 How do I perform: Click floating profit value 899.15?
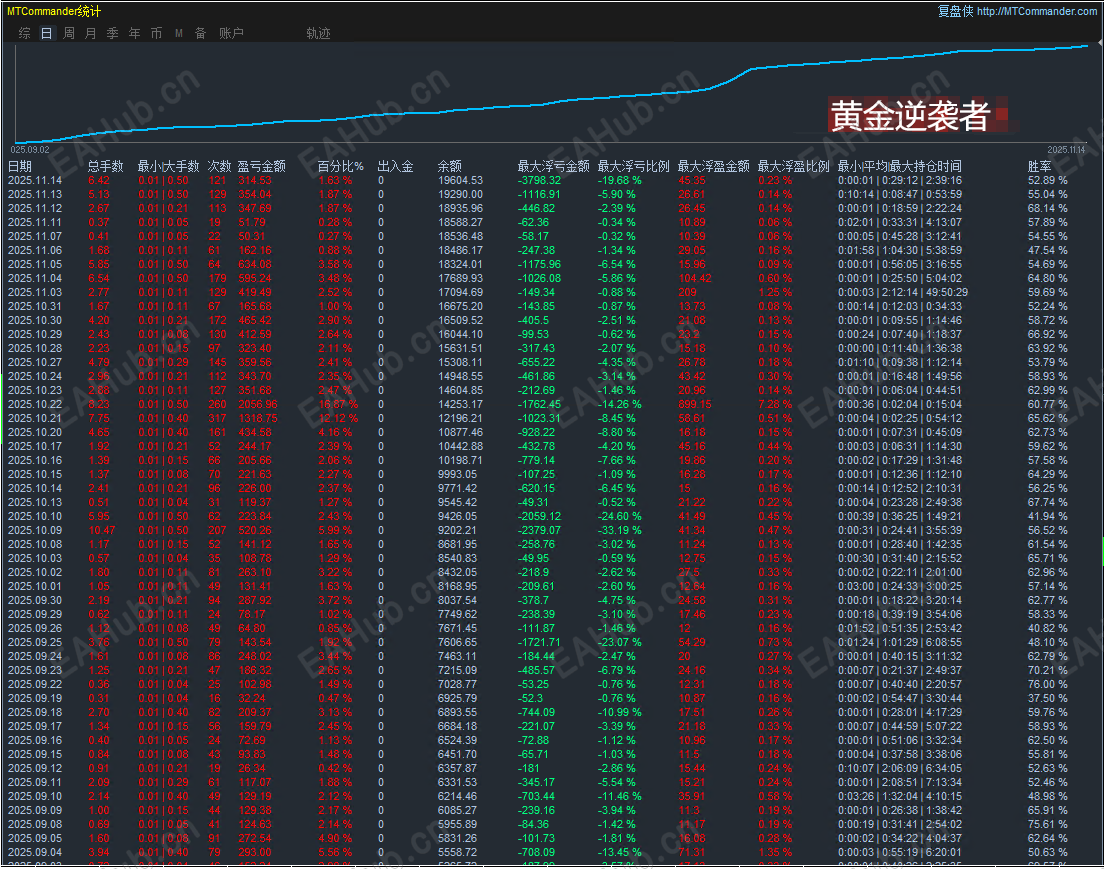coord(695,404)
